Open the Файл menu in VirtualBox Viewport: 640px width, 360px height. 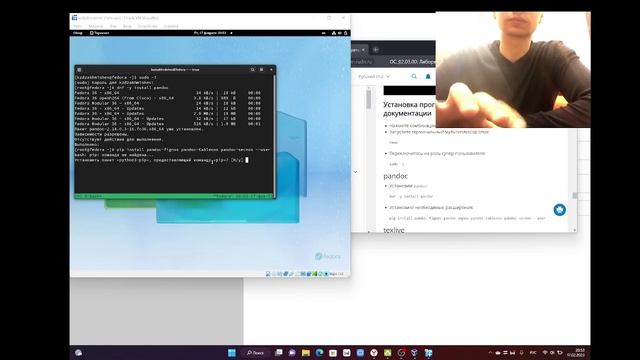point(78,26)
